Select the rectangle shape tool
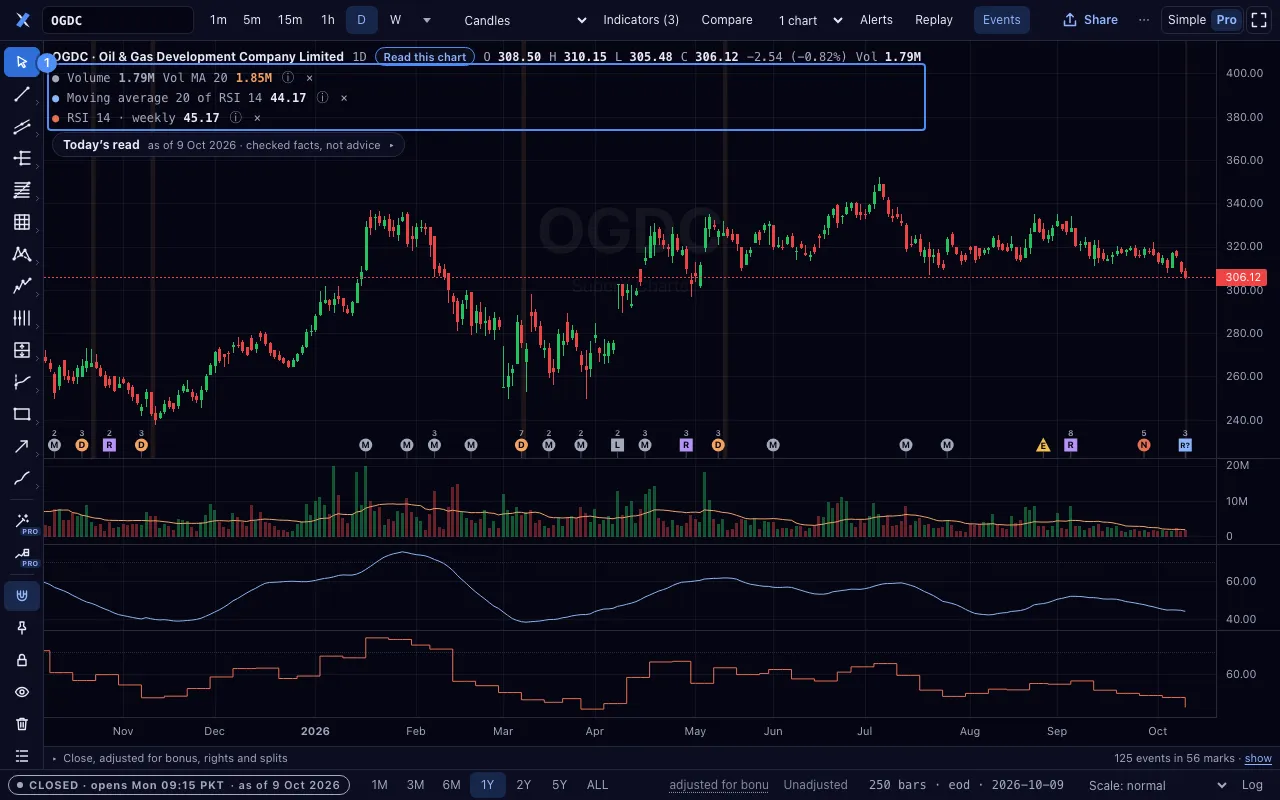Viewport: 1280px width, 800px height. [x=22, y=414]
